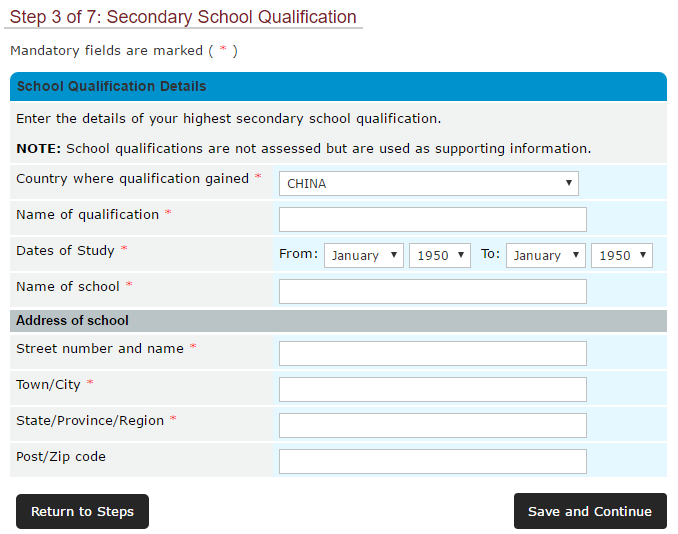
Task: Expand the From month dropdown
Action: pyautogui.click(x=363, y=255)
